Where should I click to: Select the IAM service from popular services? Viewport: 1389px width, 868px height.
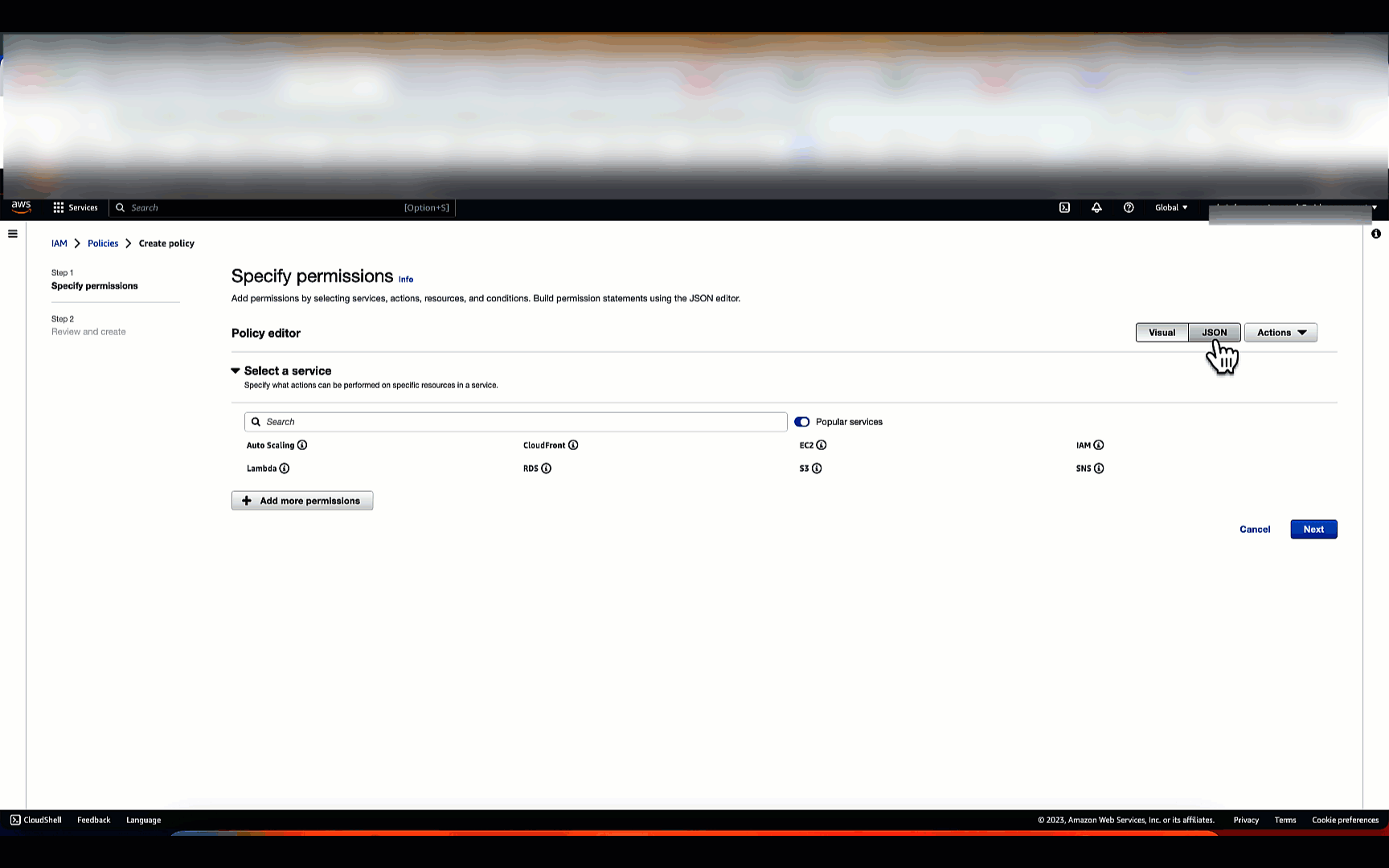[x=1084, y=445]
